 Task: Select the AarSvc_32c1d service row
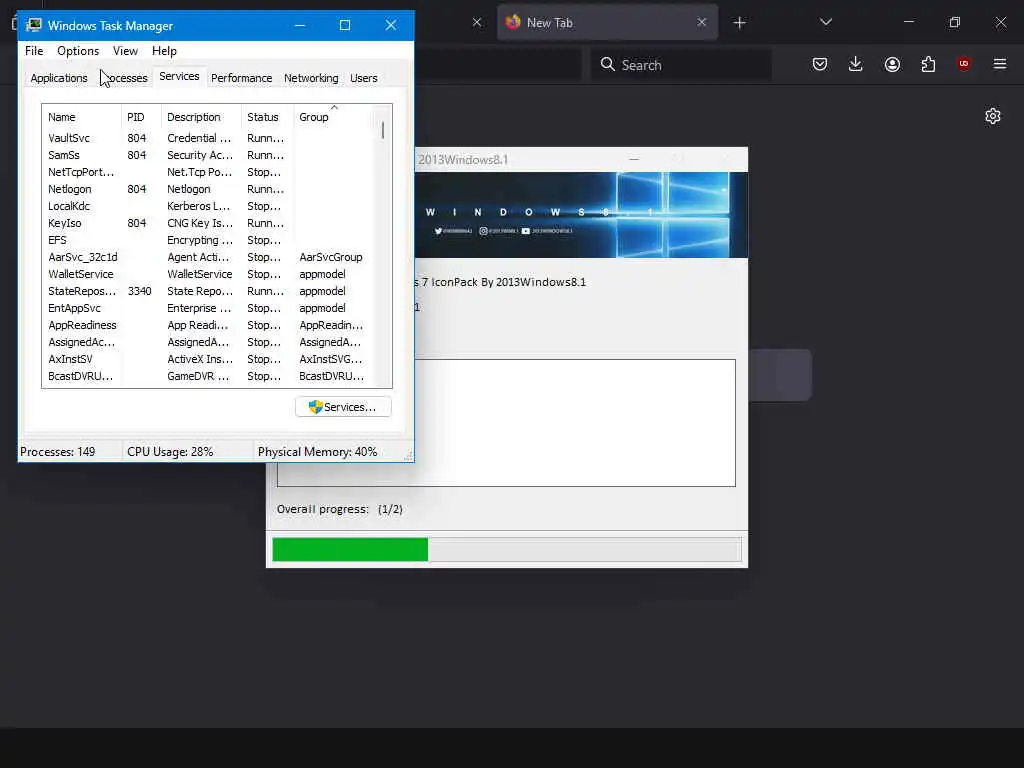pyautogui.click(x=208, y=257)
